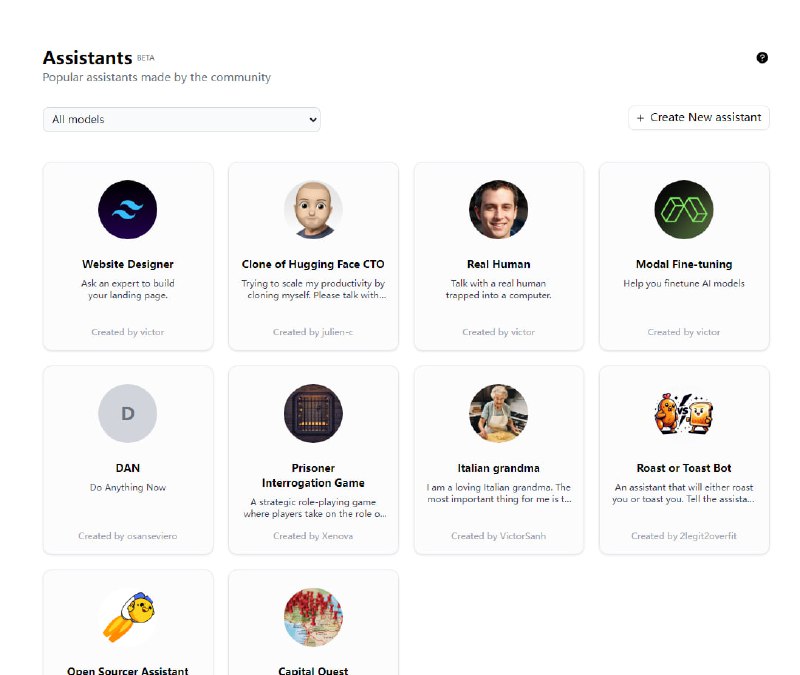Open the help question mark icon

click(x=762, y=58)
